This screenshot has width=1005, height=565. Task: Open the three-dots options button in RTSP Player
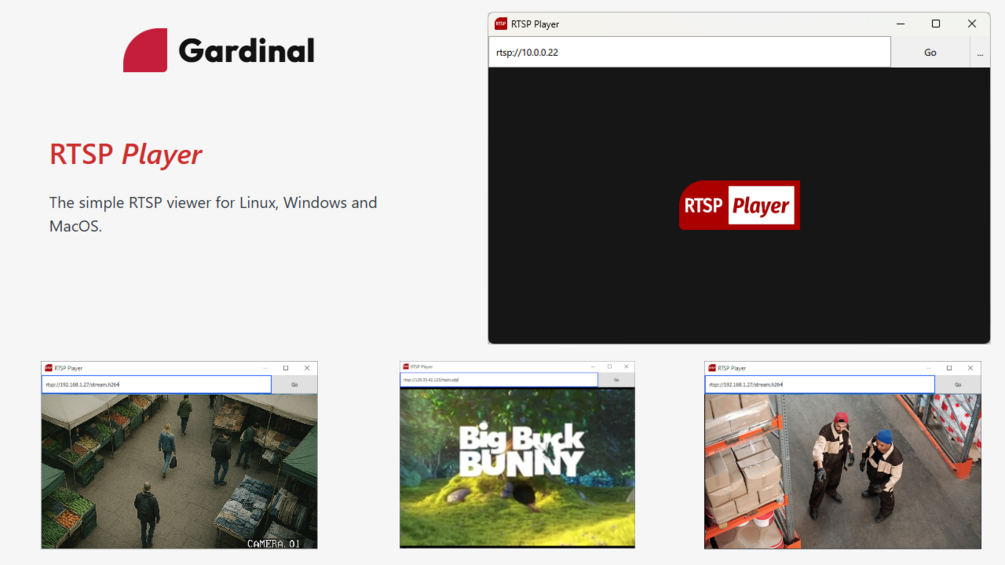point(980,53)
